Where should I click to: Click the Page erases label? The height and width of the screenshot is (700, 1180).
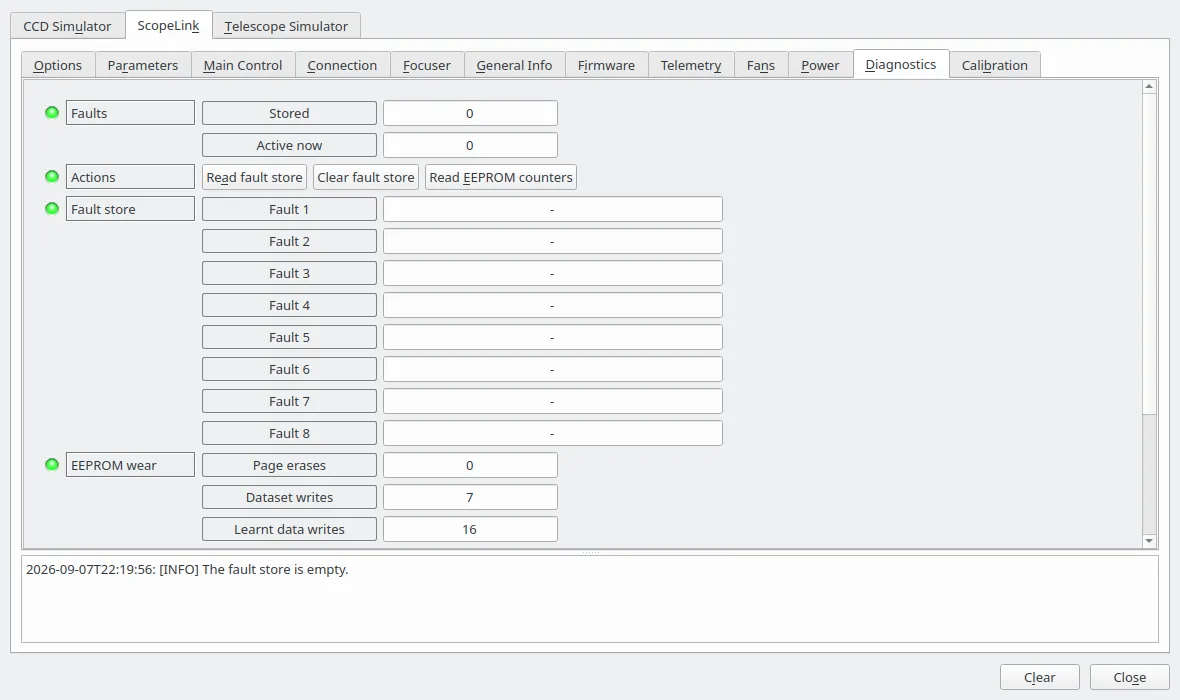(289, 465)
